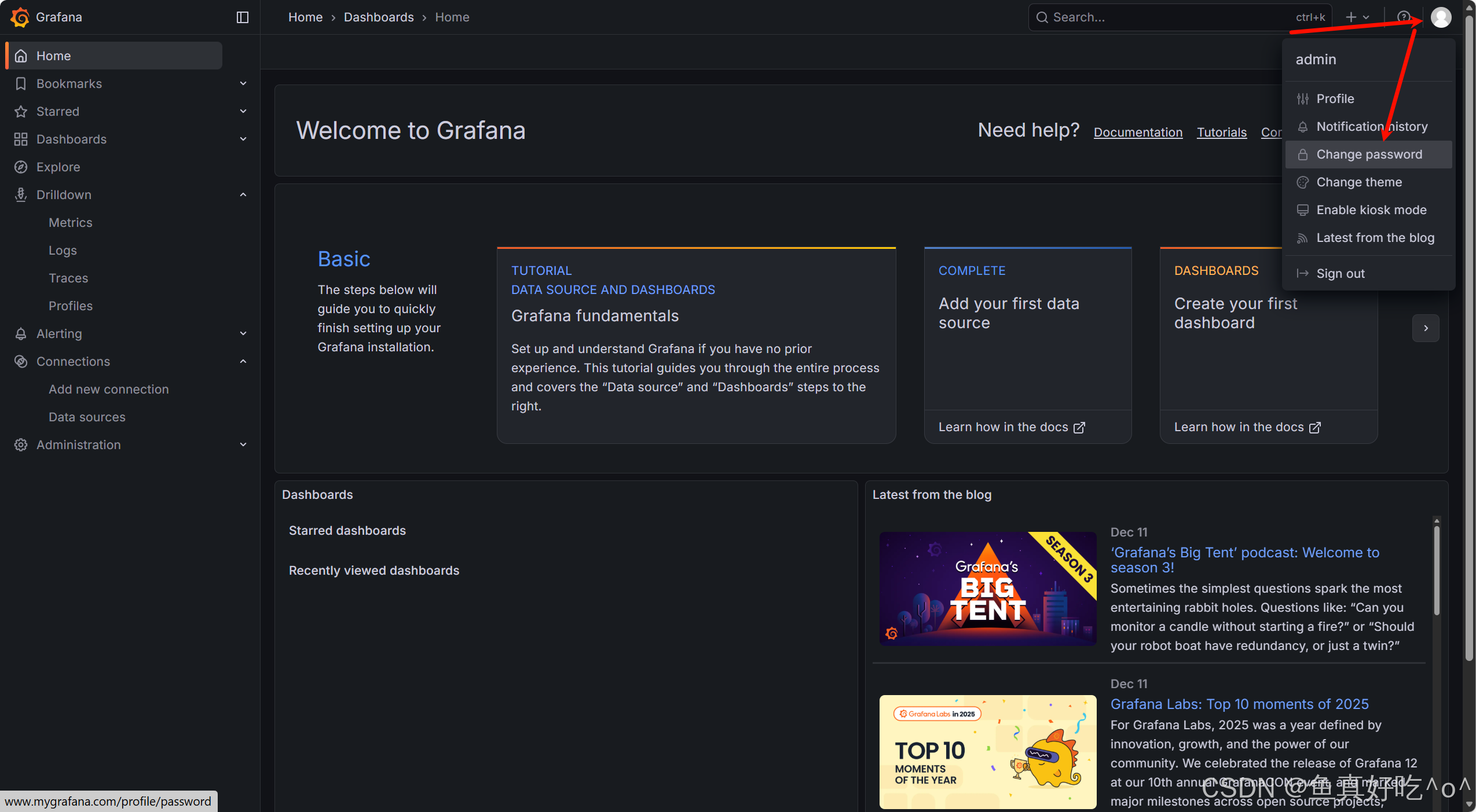Open the plus new-item dropdown
Viewport: 1476px width, 812px height.
(1357, 17)
